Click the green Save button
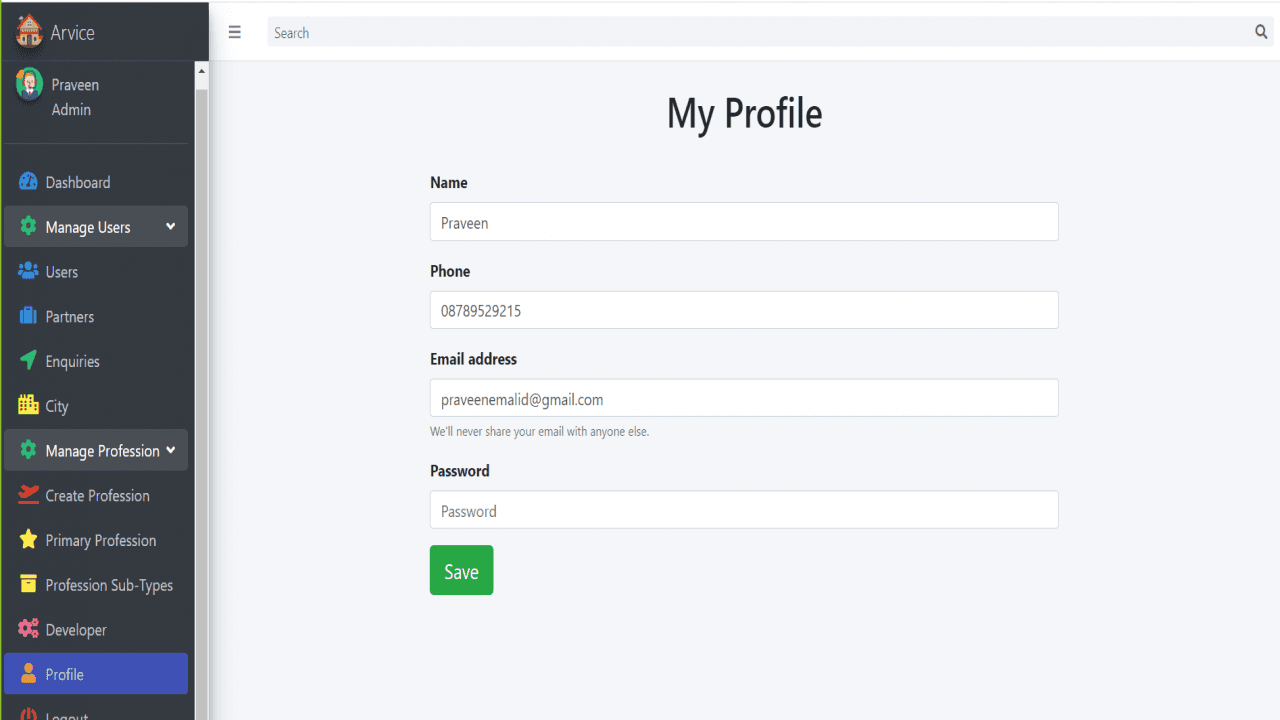Image resolution: width=1280 pixels, height=720 pixels. 461,570
